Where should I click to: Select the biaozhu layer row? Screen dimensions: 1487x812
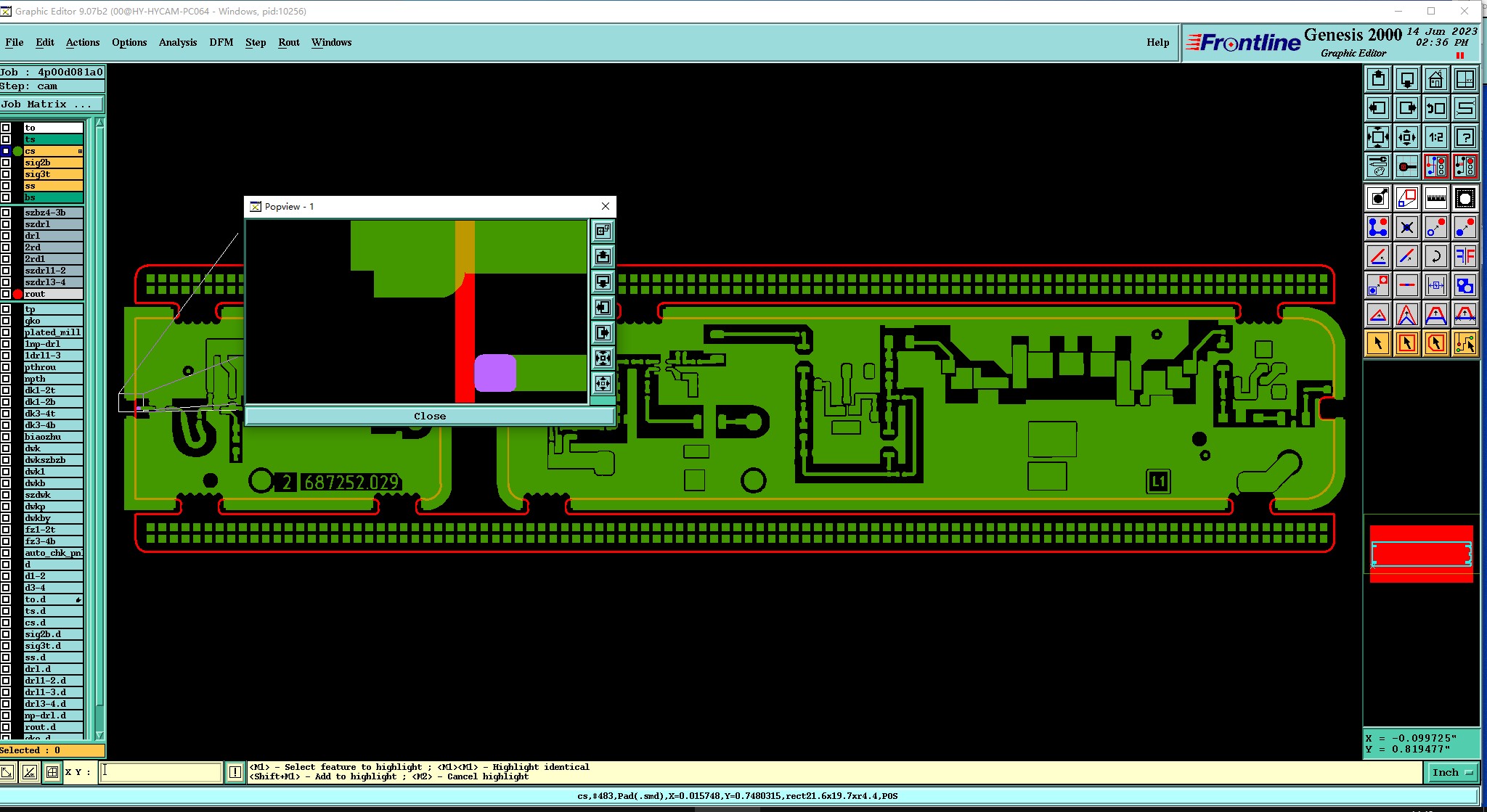point(53,437)
